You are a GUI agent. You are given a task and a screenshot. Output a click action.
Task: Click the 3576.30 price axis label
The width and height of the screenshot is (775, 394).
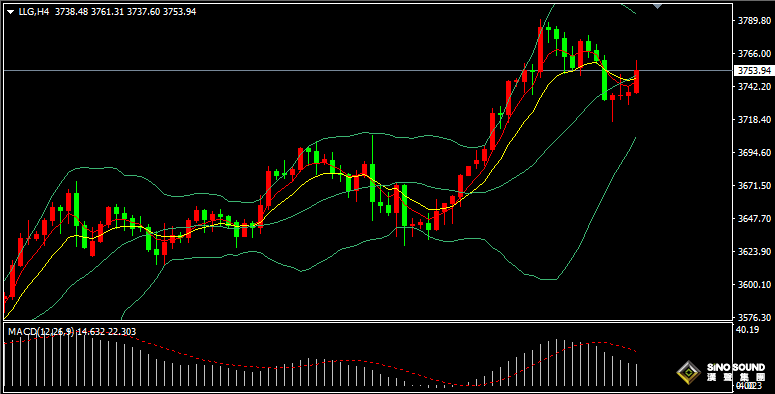pos(754,317)
